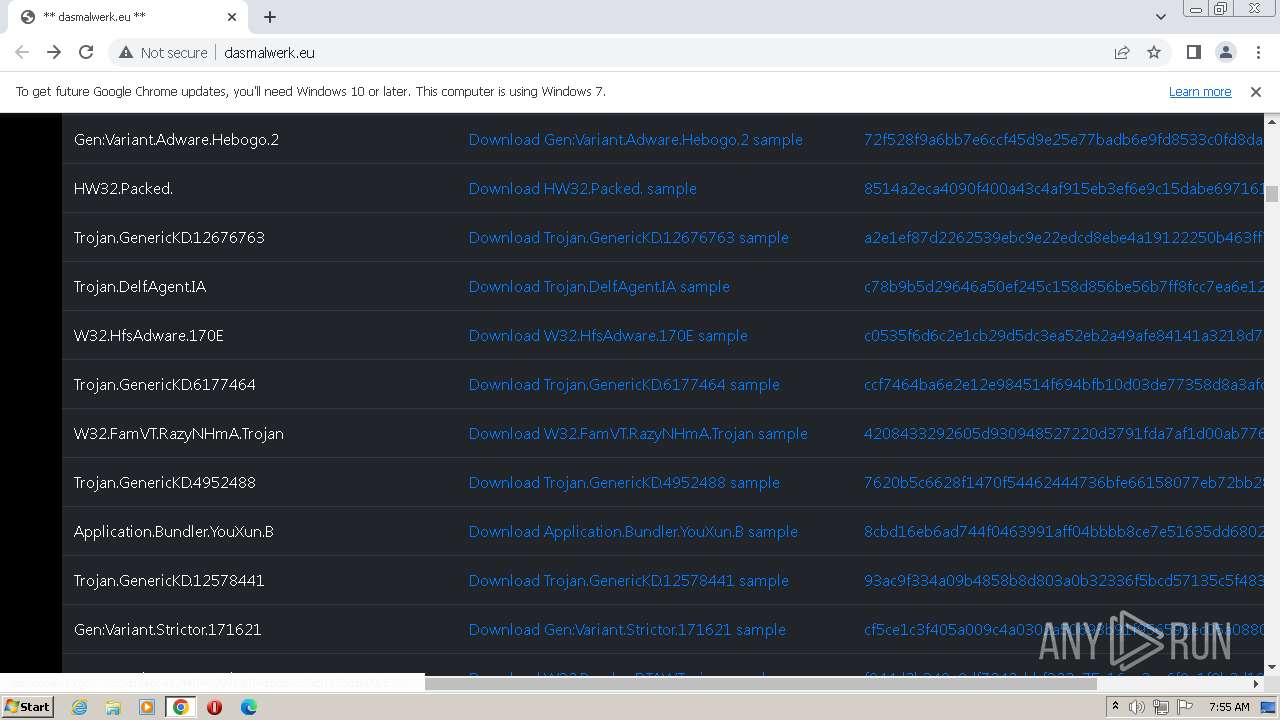Click the vertical scrollbar down arrow
This screenshot has width=1280, height=720.
click(x=1272, y=667)
